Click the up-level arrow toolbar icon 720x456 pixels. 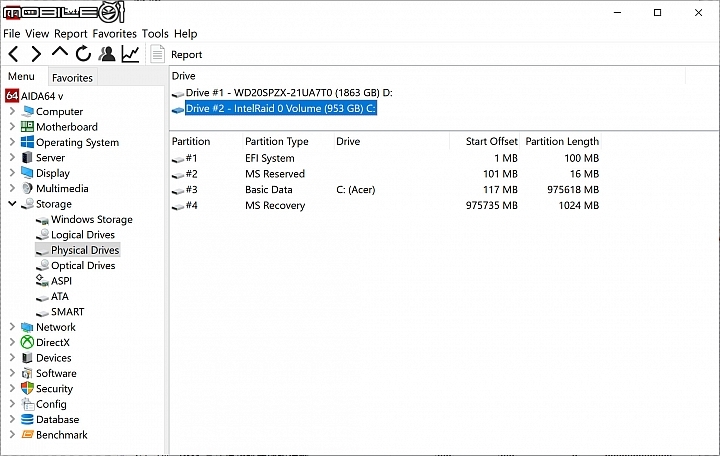click(x=60, y=52)
